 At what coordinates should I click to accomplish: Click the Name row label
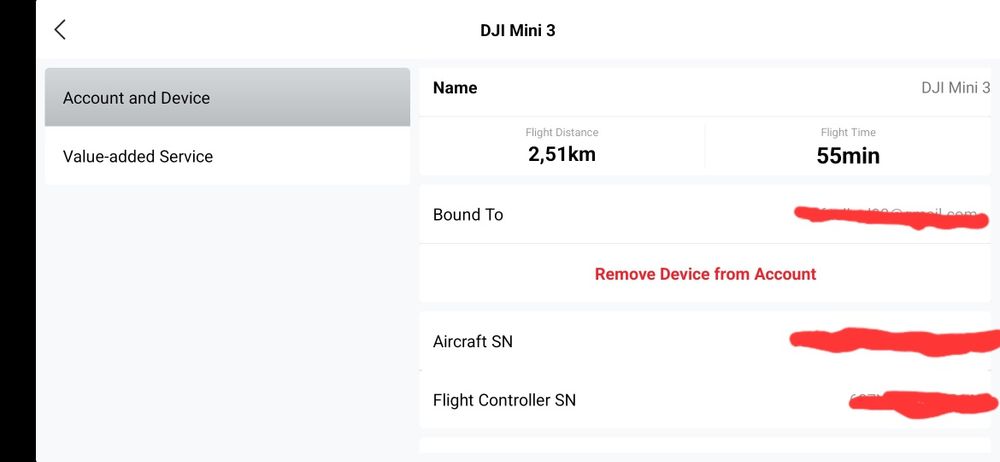[x=455, y=88]
